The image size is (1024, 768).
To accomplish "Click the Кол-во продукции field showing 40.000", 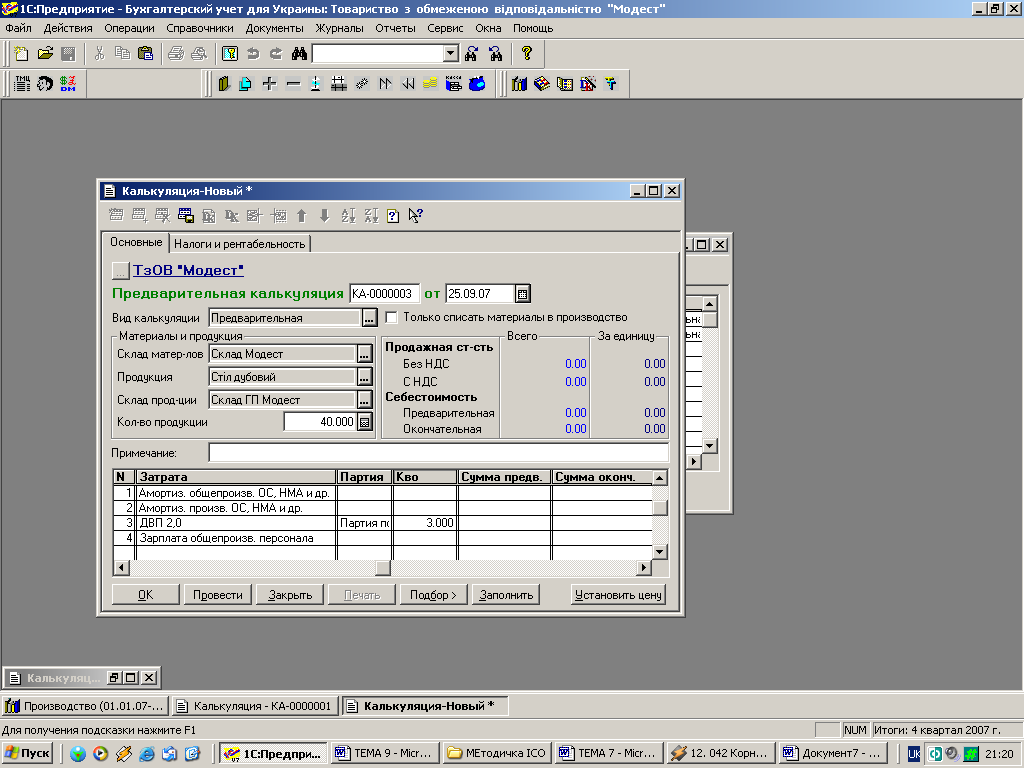I will (x=320, y=422).
